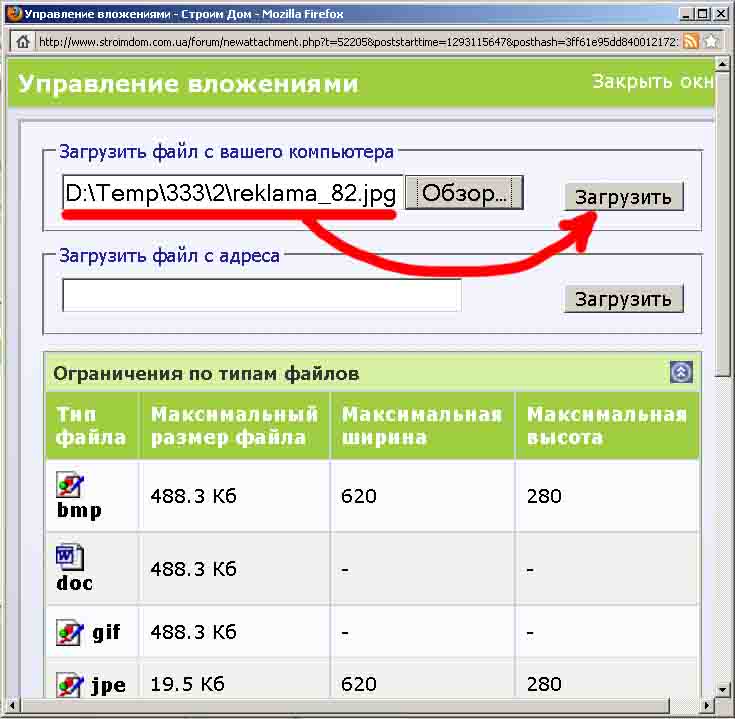Screen dimensions: 735x719
Task: Collapse the file type restrictions panel
Action: [x=681, y=372]
